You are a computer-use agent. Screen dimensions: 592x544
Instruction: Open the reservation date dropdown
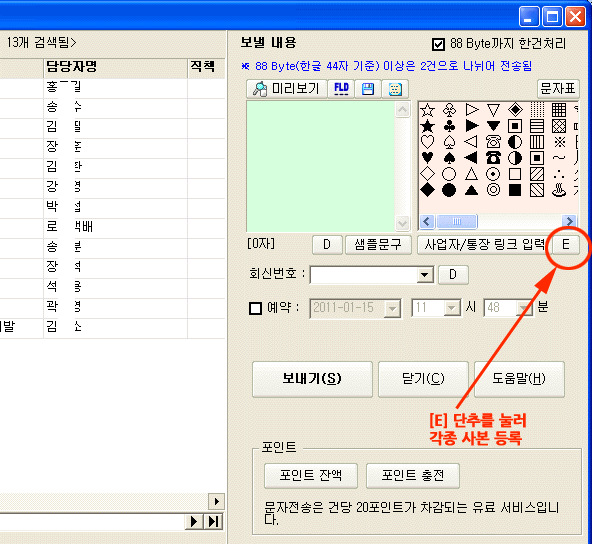(x=392, y=309)
